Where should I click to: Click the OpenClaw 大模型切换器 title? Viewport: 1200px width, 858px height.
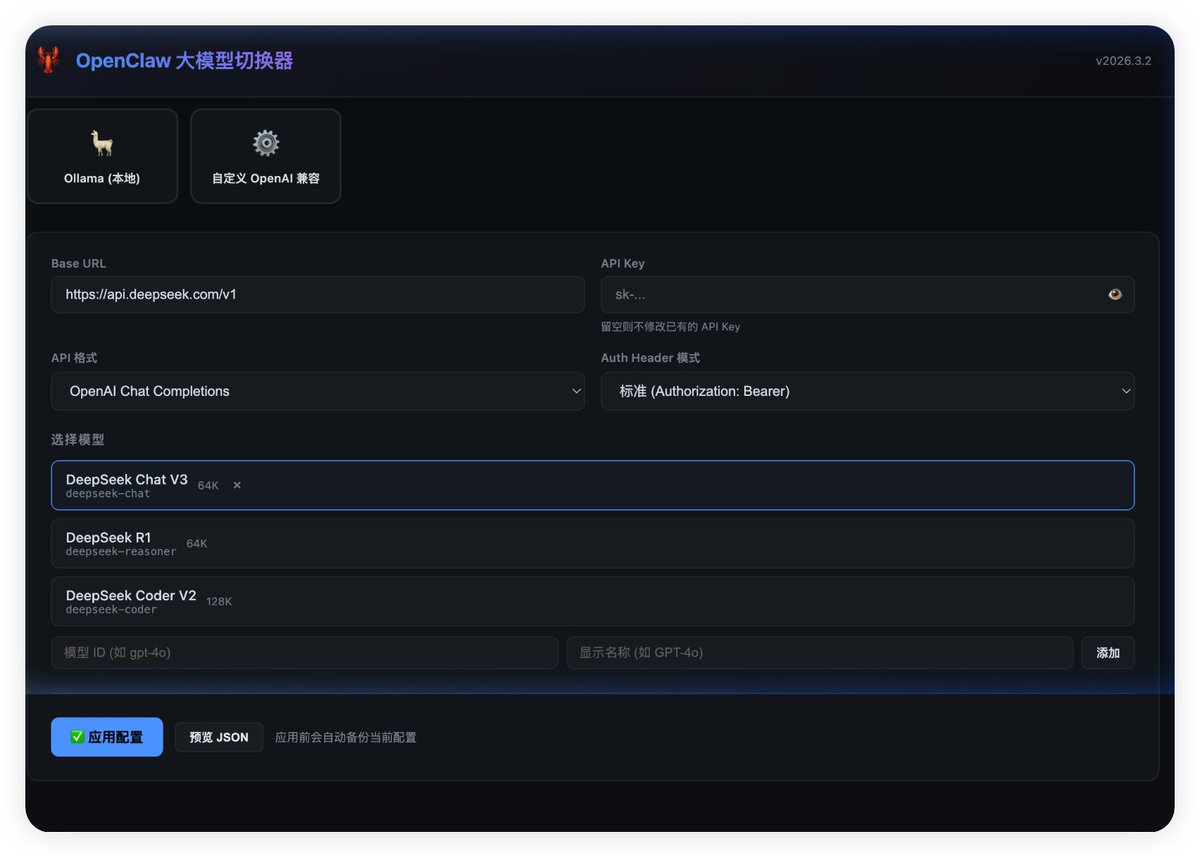(185, 61)
